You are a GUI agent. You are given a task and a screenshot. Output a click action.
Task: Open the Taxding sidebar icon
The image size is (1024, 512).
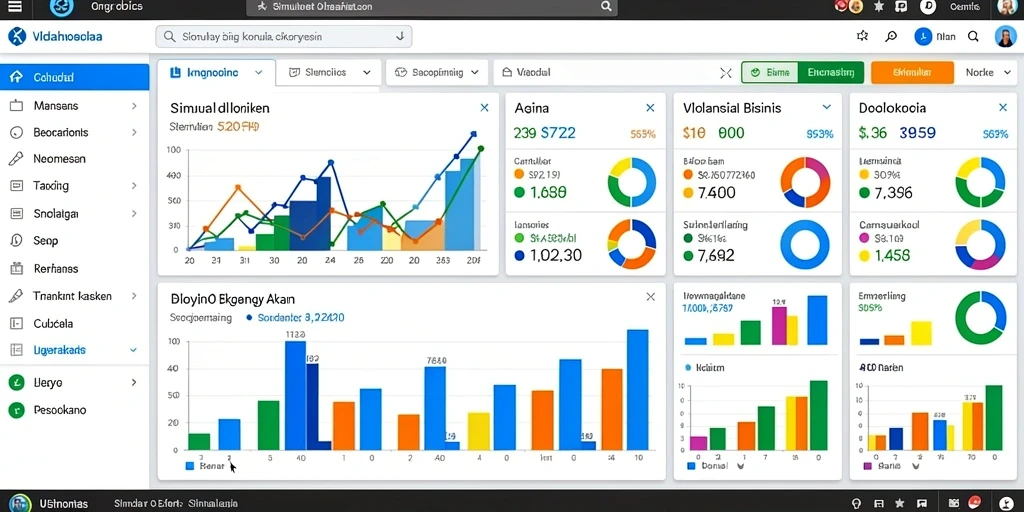tap(16, 186)
